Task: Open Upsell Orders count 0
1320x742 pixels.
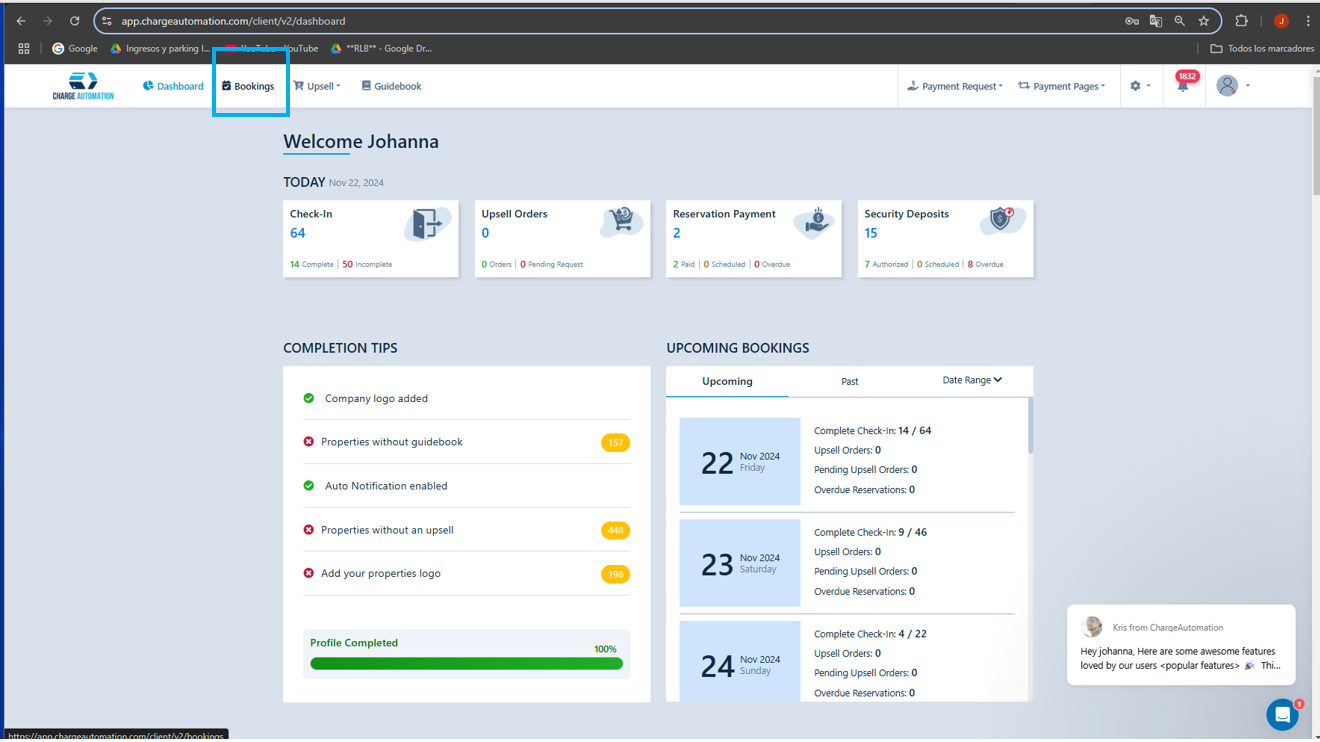Action: [485, 233]
